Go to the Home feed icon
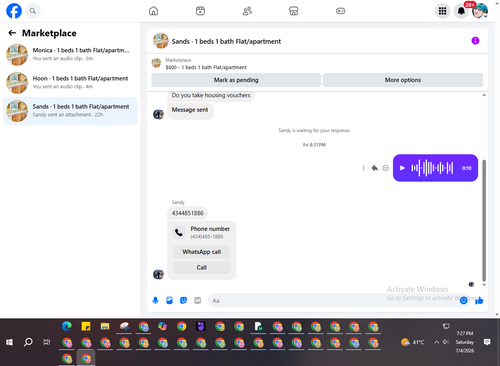 [153, 11]
